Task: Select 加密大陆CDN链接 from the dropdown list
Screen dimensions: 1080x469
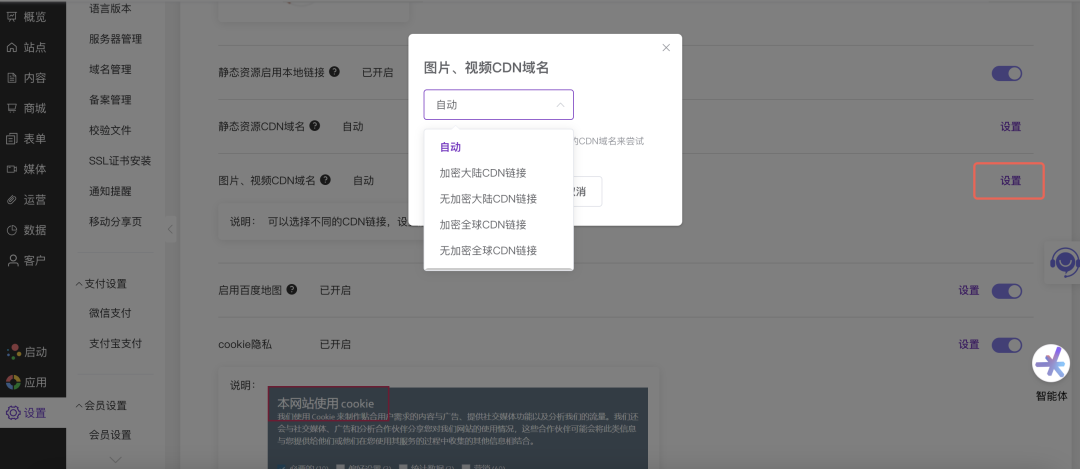Action: click(482, 173)
